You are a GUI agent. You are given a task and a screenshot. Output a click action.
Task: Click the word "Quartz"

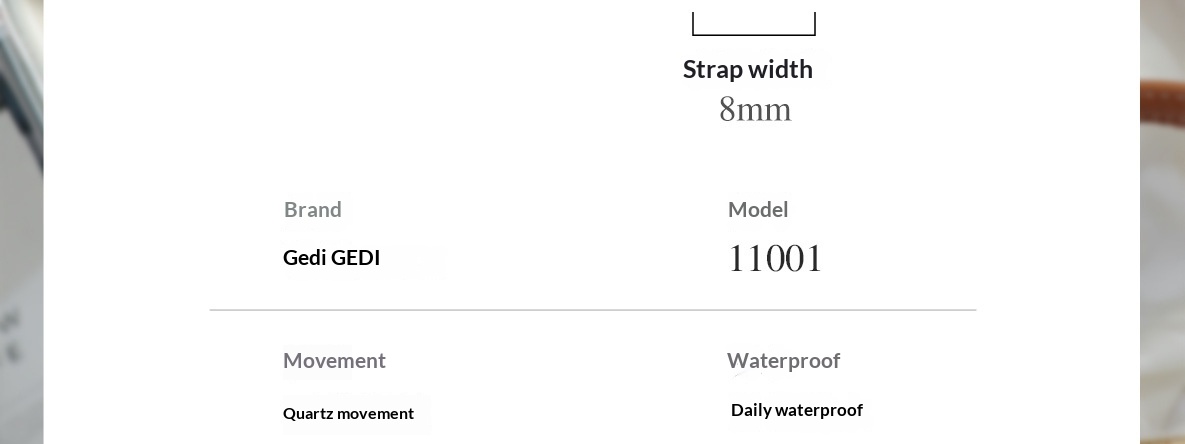(x=308, y=413)
